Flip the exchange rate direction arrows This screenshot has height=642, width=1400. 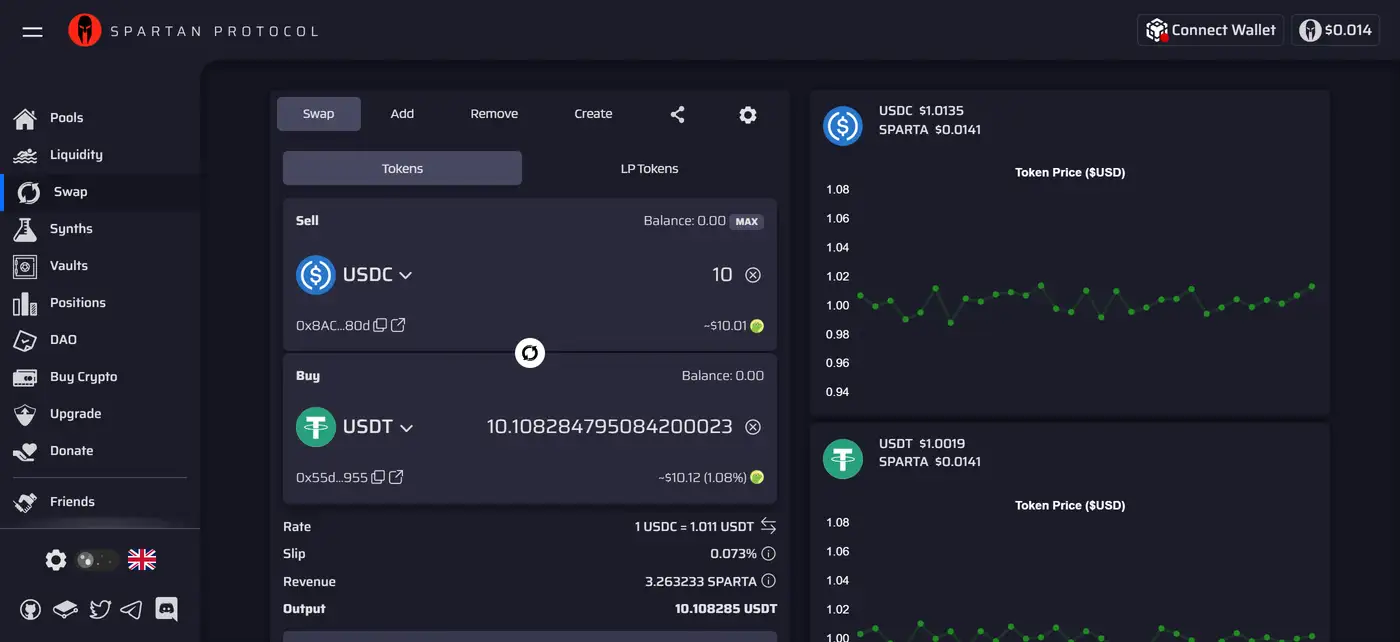(768, 526)
